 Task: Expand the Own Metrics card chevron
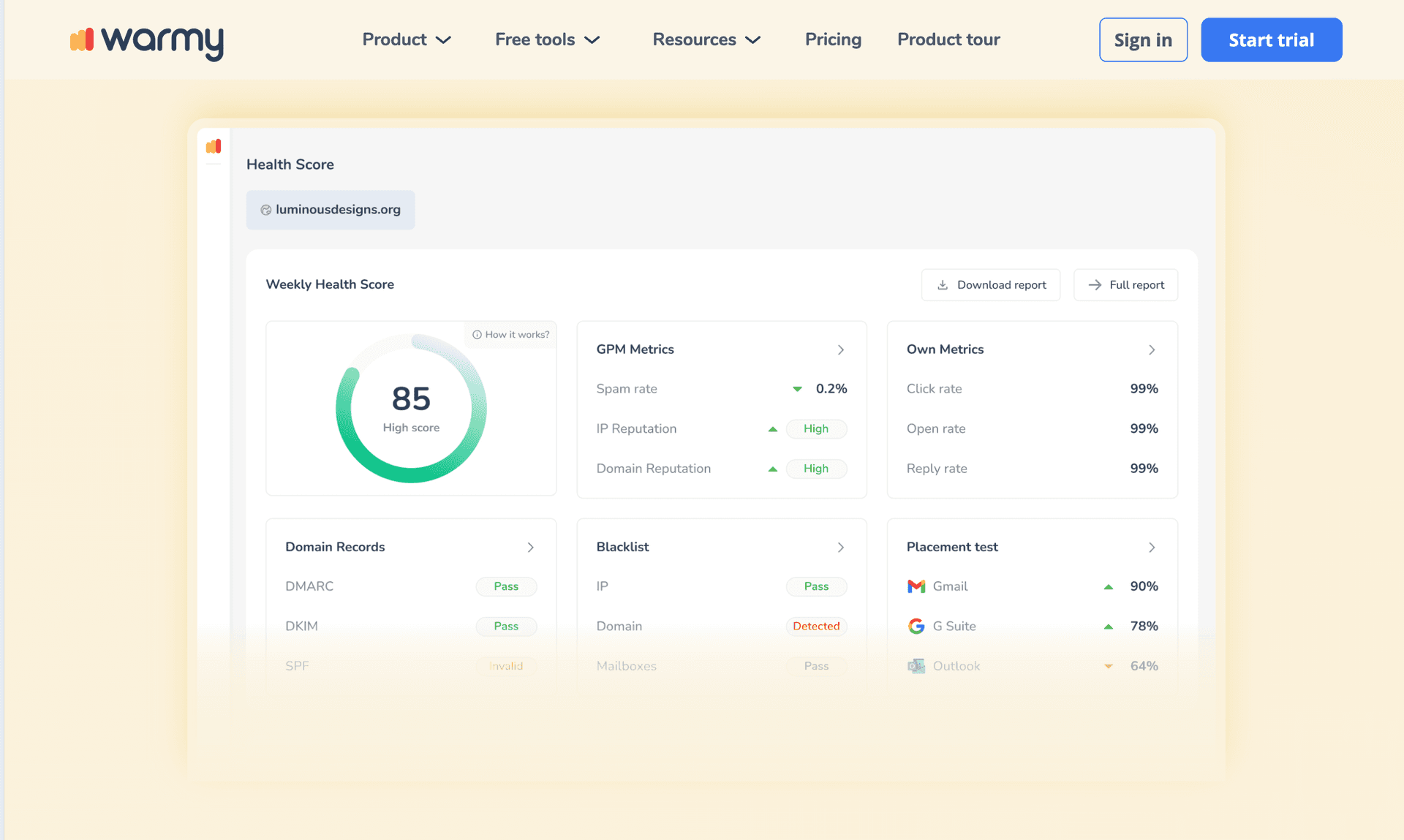pyautogui.click(x=1152, y=350)
